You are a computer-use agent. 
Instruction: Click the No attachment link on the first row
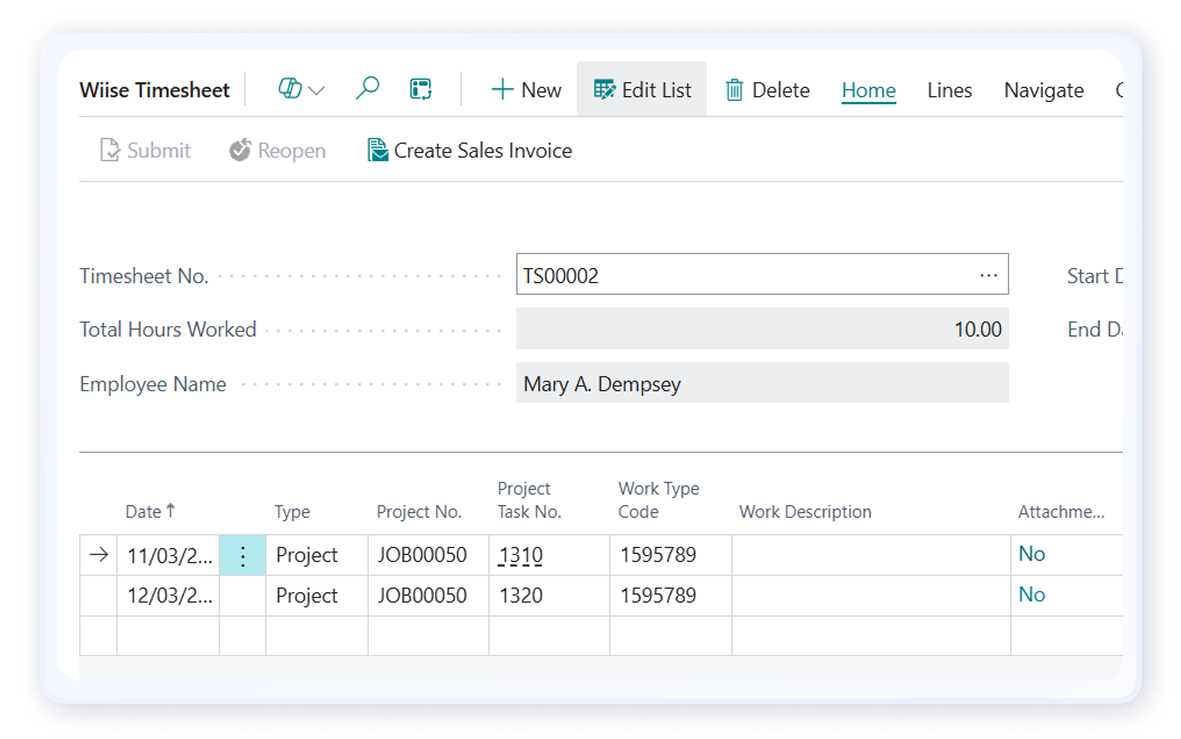(x=1031, y=554)
